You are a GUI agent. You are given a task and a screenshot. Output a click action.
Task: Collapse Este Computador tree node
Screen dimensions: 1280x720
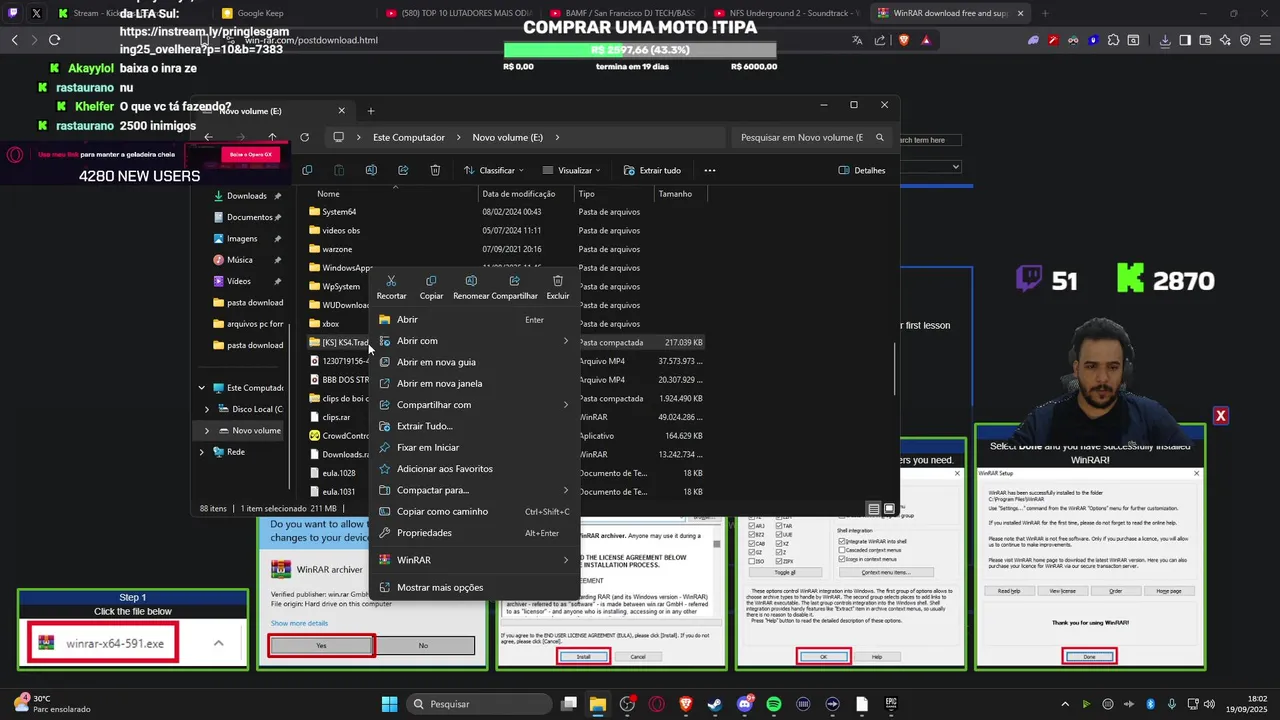coord(202,388)
